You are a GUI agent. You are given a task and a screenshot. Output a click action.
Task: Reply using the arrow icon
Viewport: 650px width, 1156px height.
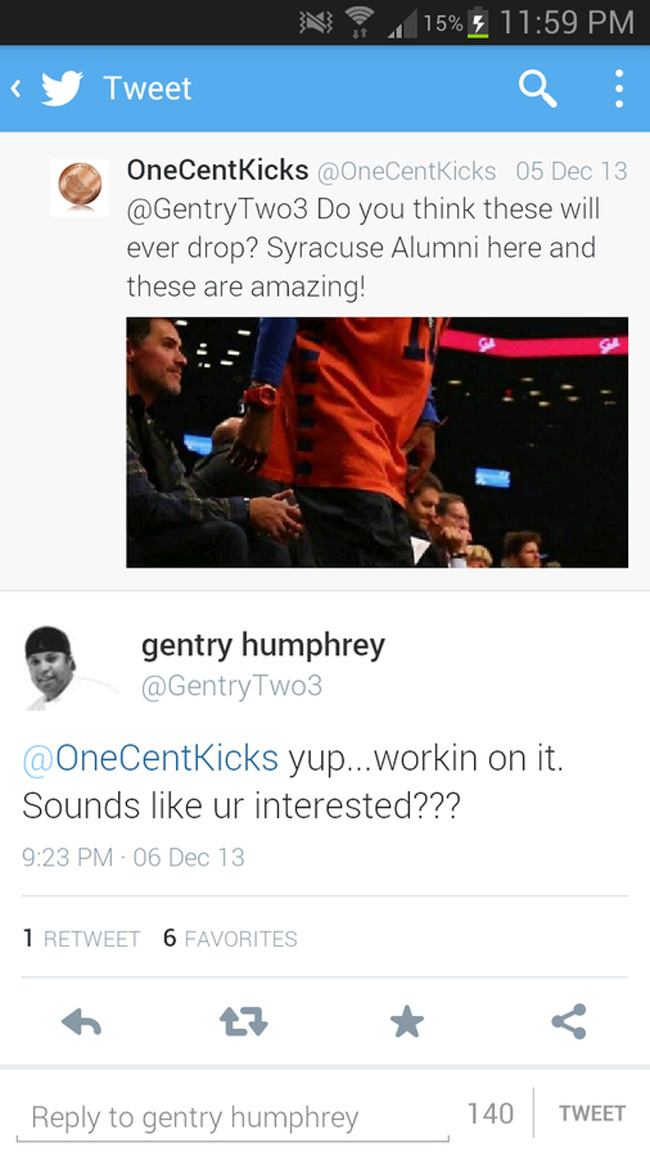81,1022
